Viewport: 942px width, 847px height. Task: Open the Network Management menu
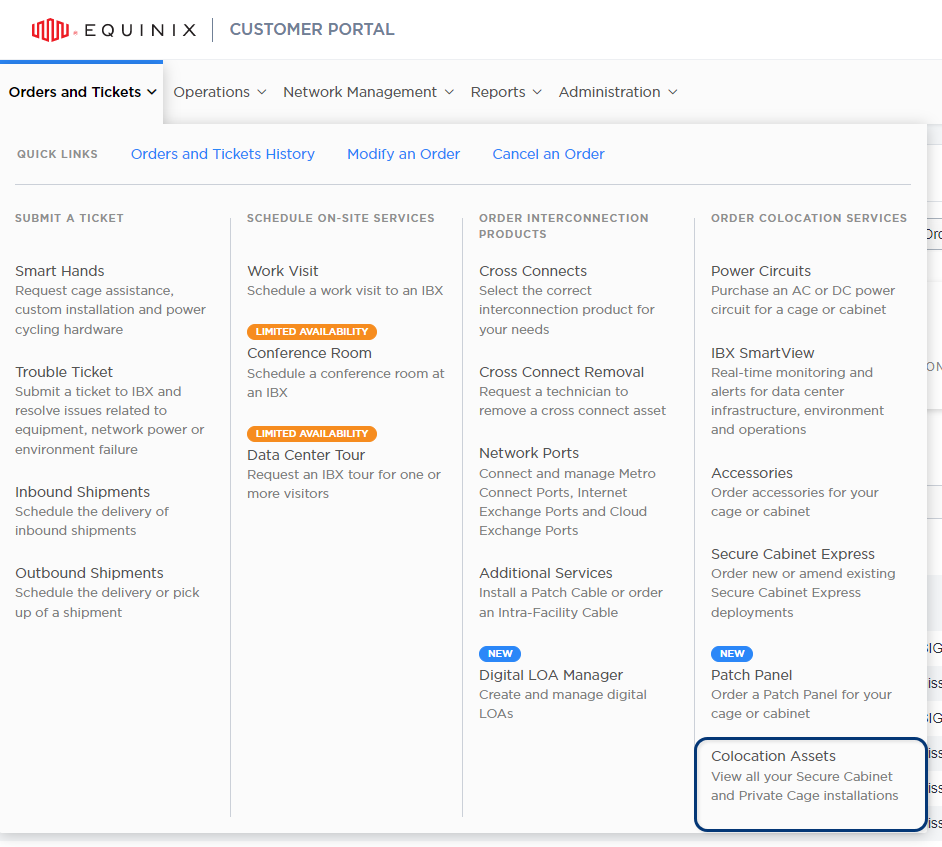coord(368,92)
